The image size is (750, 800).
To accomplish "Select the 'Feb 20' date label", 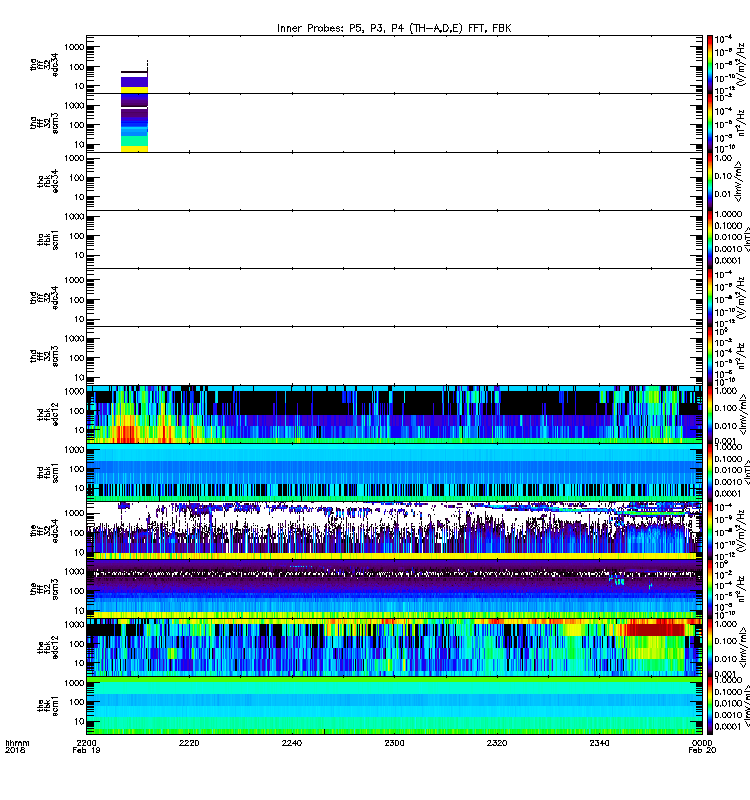I will [x=702, y=751].
